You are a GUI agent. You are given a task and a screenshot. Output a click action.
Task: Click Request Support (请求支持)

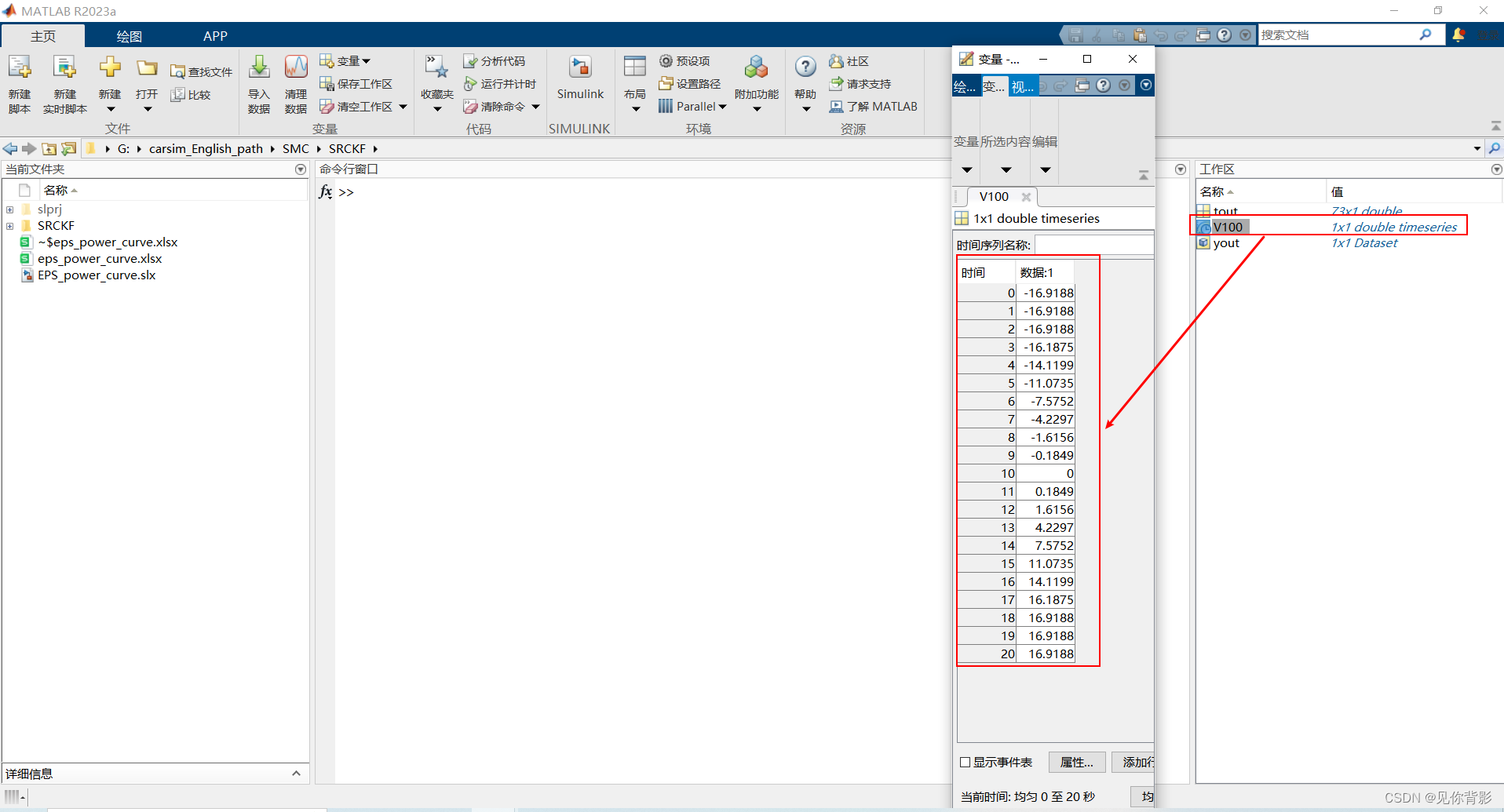tap(860, 84)
